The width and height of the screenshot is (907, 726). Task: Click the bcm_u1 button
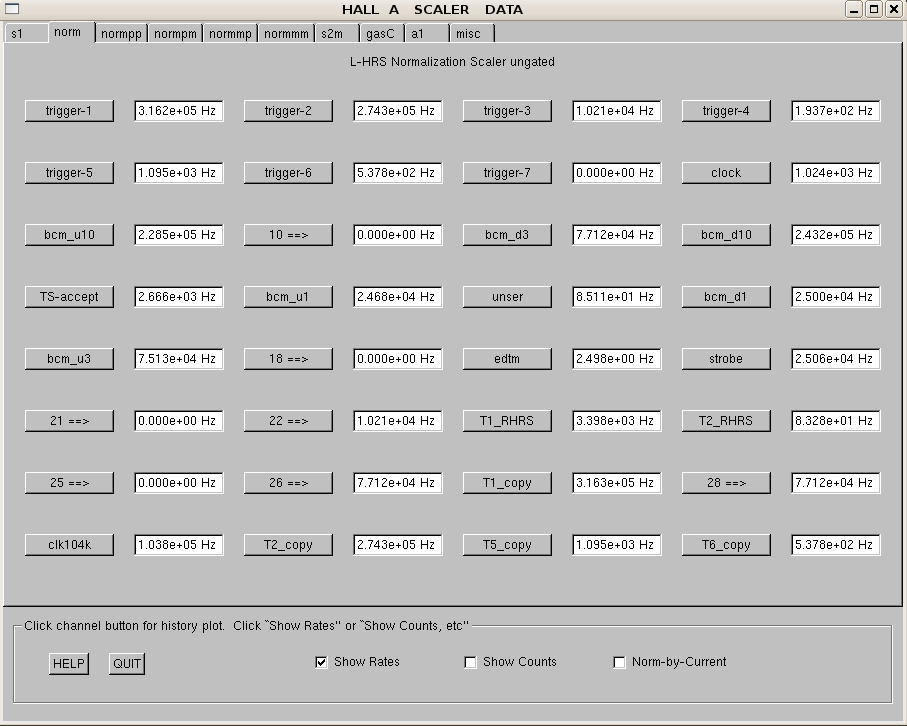point(288,296)
